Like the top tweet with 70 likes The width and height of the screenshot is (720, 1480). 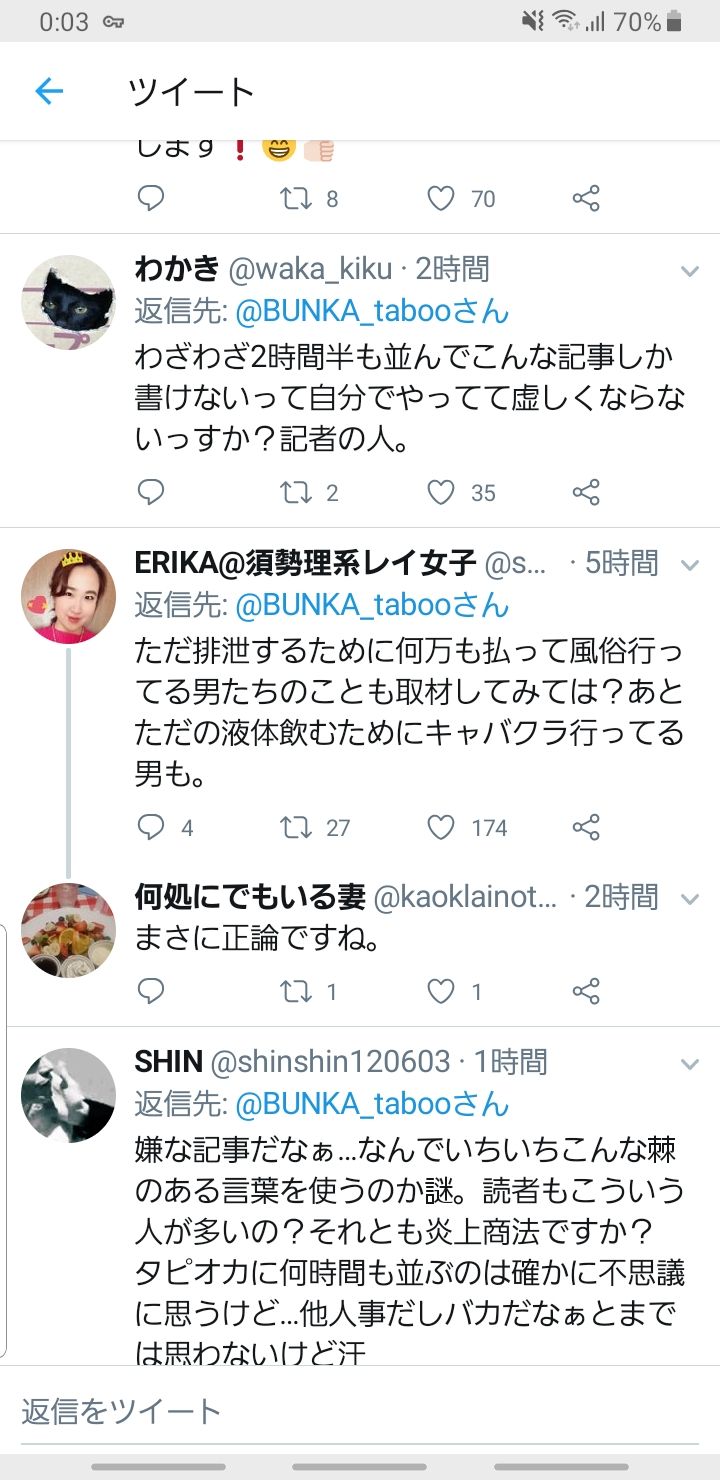tap(441, 198)
